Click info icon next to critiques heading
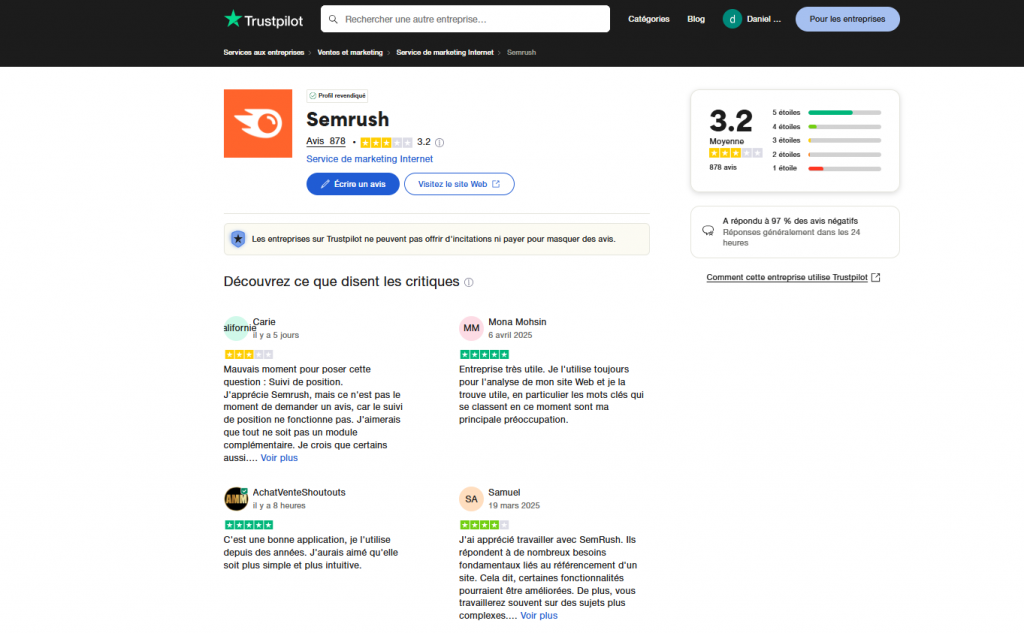This screenshot has height=633, width=1024. pyautogui.click(x=468, y=282)
